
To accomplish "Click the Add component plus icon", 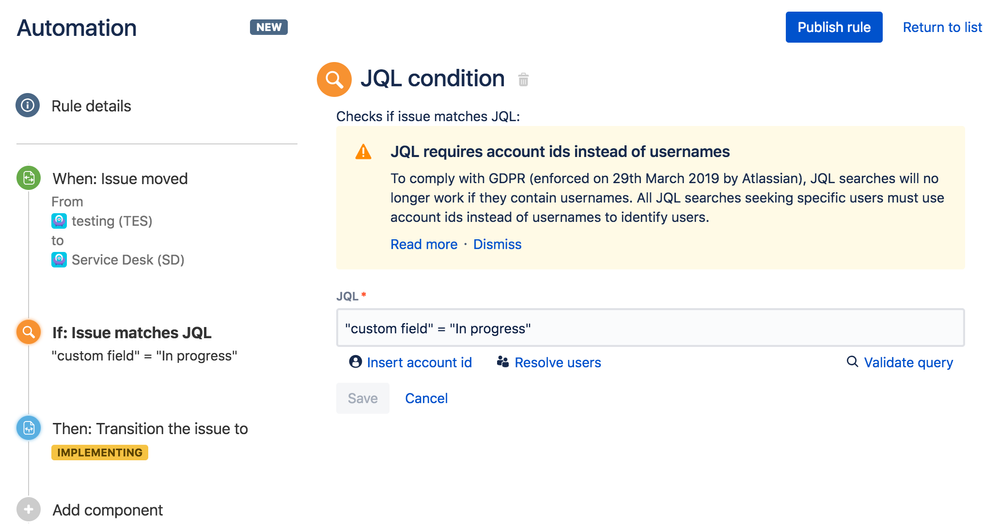I will pos(28,509).
